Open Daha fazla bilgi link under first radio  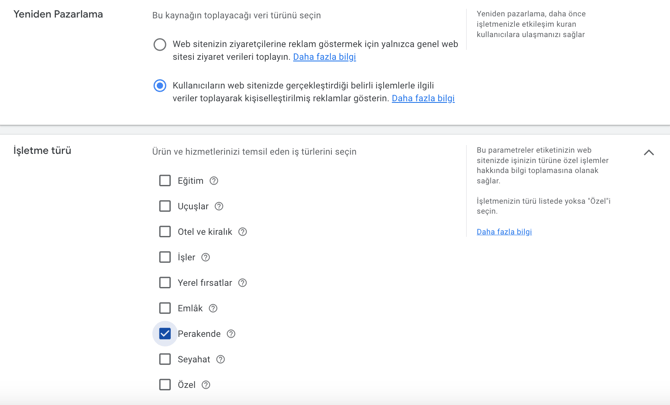pyautogui.click(x=324, y=57)
